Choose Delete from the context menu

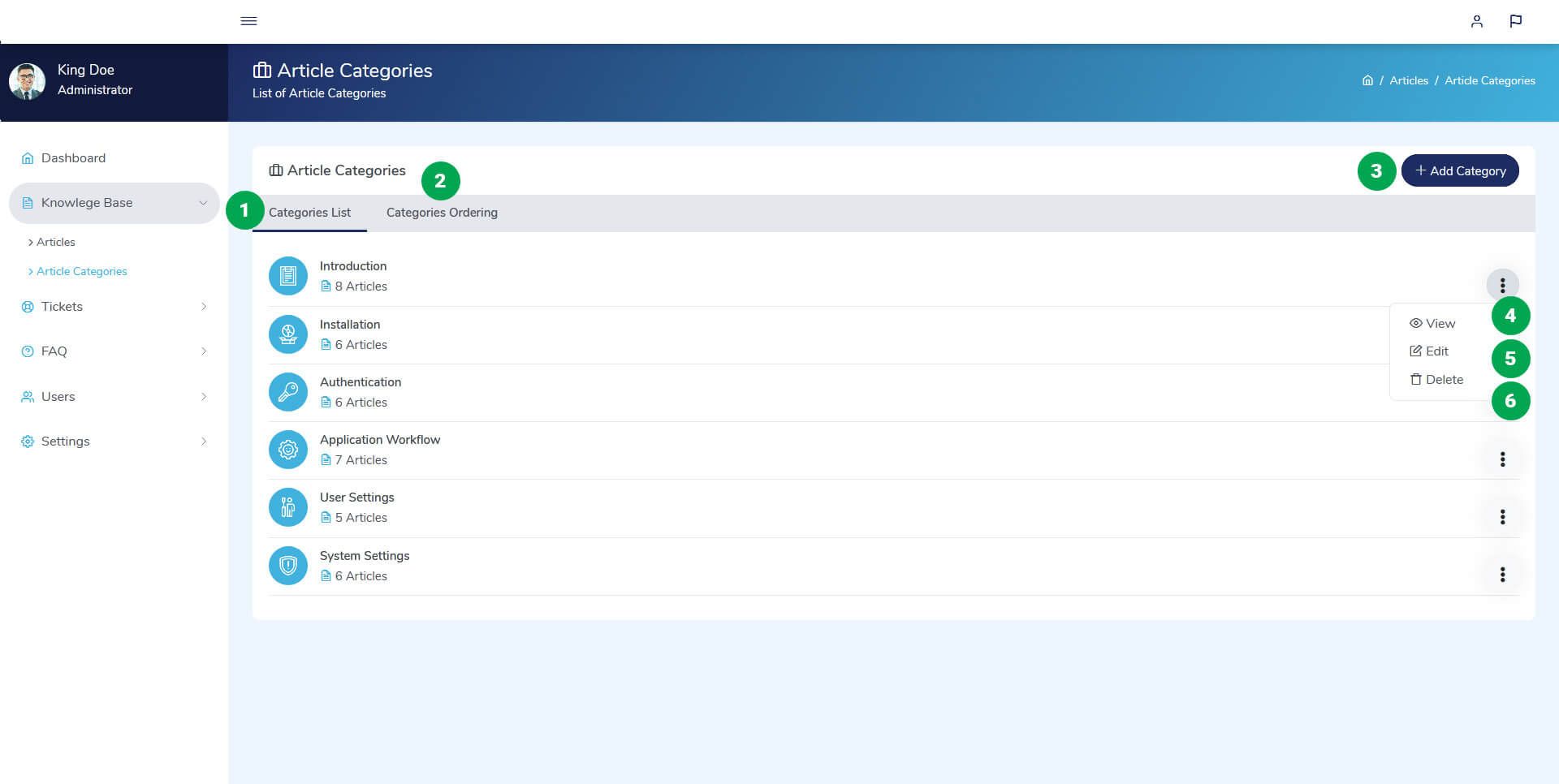pos(1436,379)
